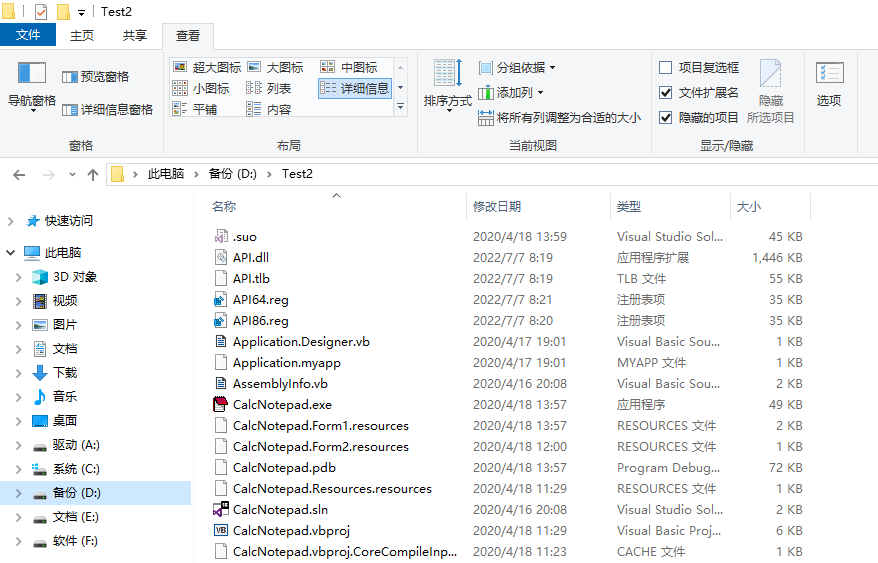Click 此电脑 in the address bar

(x=166, y=174)
